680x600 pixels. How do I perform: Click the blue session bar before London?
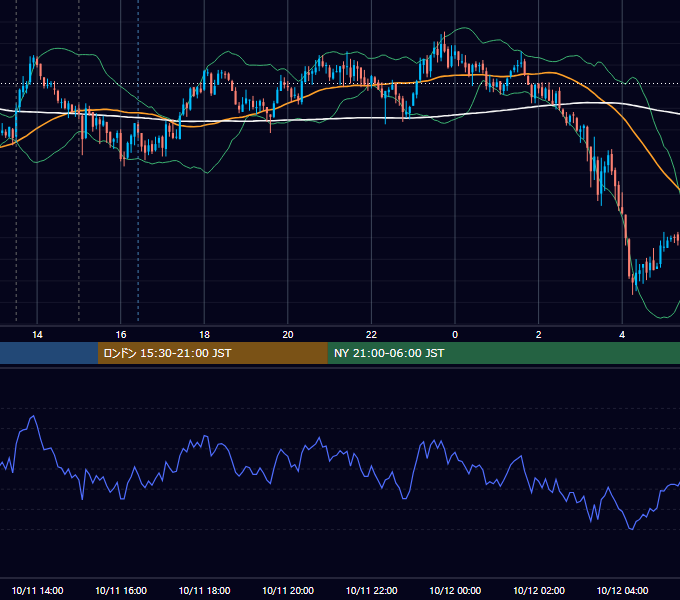point(49,353)
